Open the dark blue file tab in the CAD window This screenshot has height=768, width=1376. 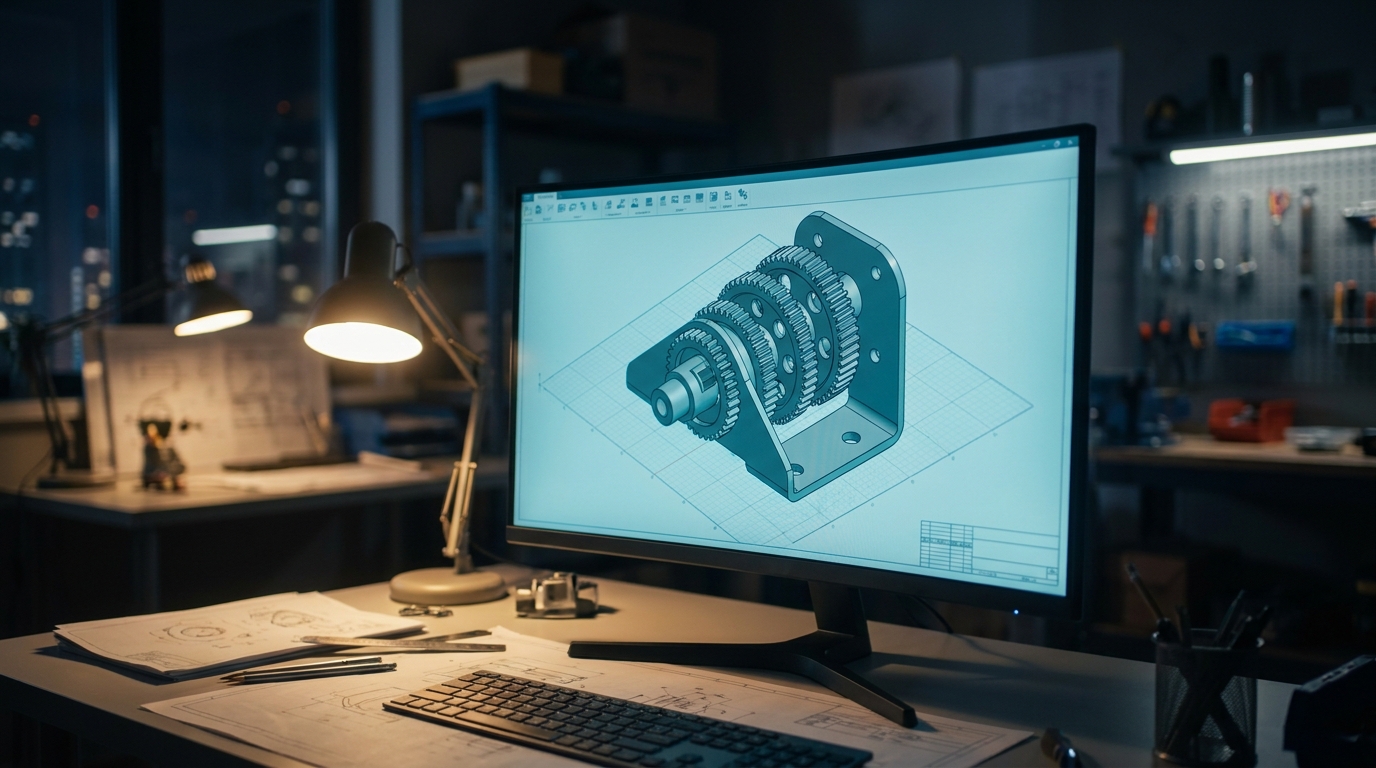pos(527,197)
